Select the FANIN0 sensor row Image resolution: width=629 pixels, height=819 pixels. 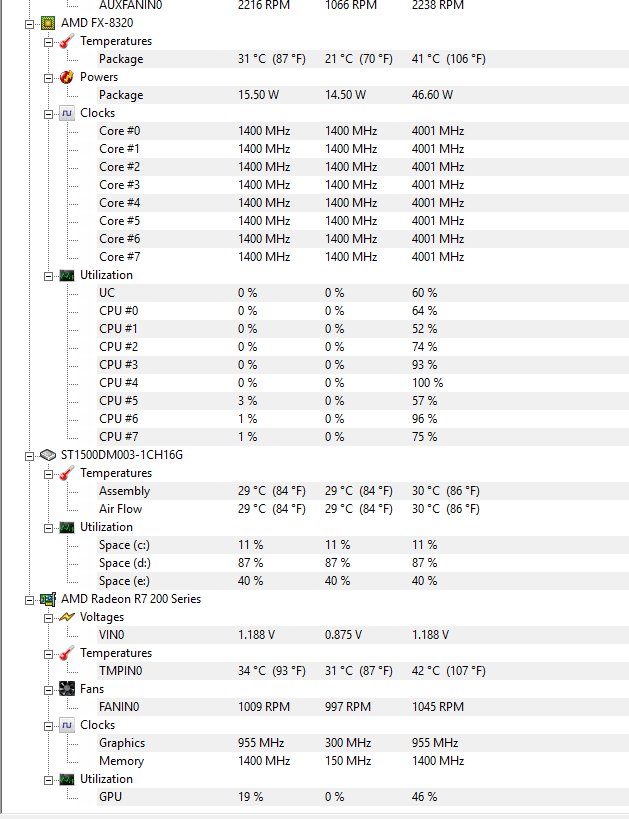[119, 707]
